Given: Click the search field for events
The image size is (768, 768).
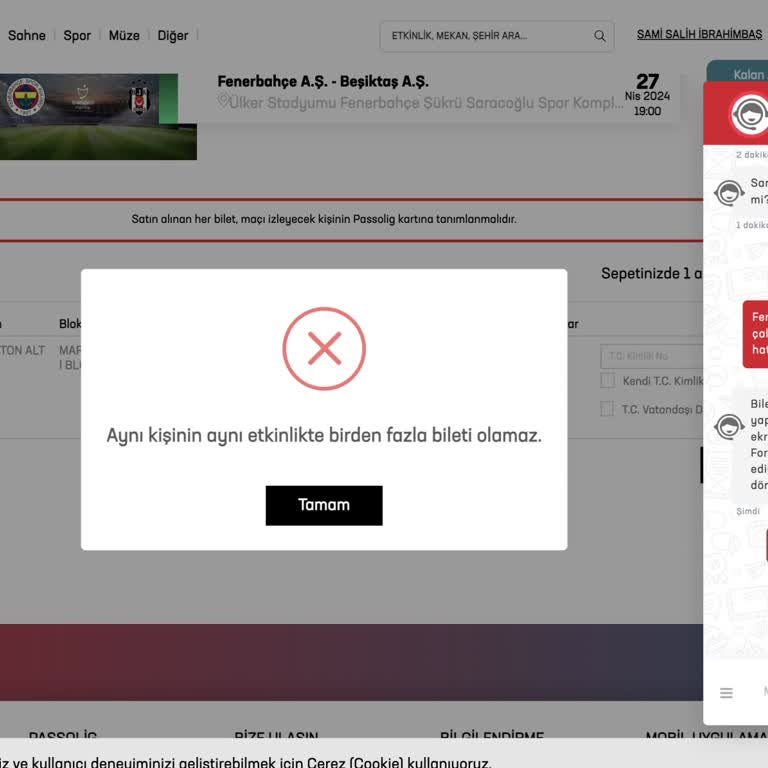Looking at the screenshot, I should (x=496, y=36).
